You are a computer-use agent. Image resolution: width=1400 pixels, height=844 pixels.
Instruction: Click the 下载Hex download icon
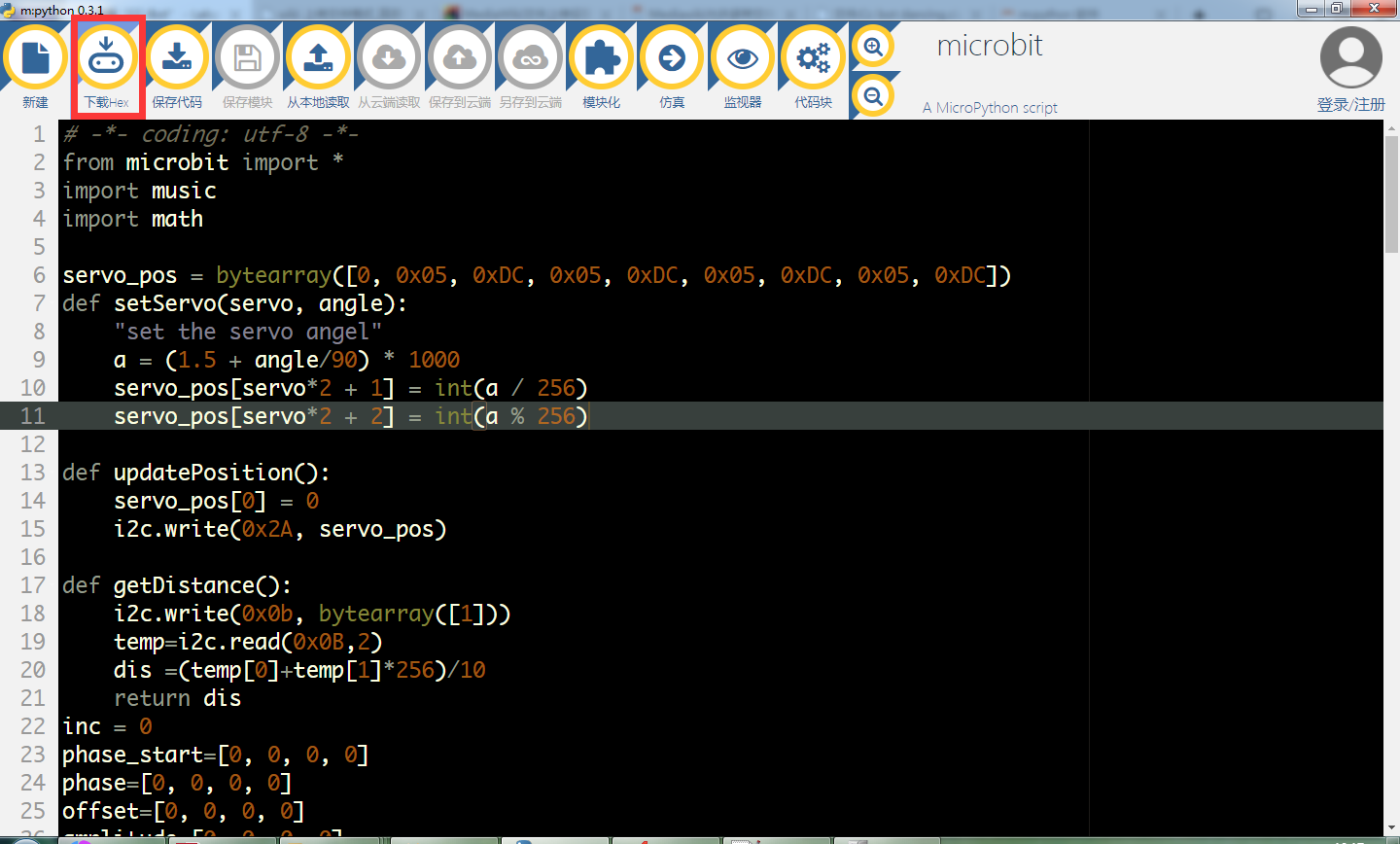pos(106,58)
